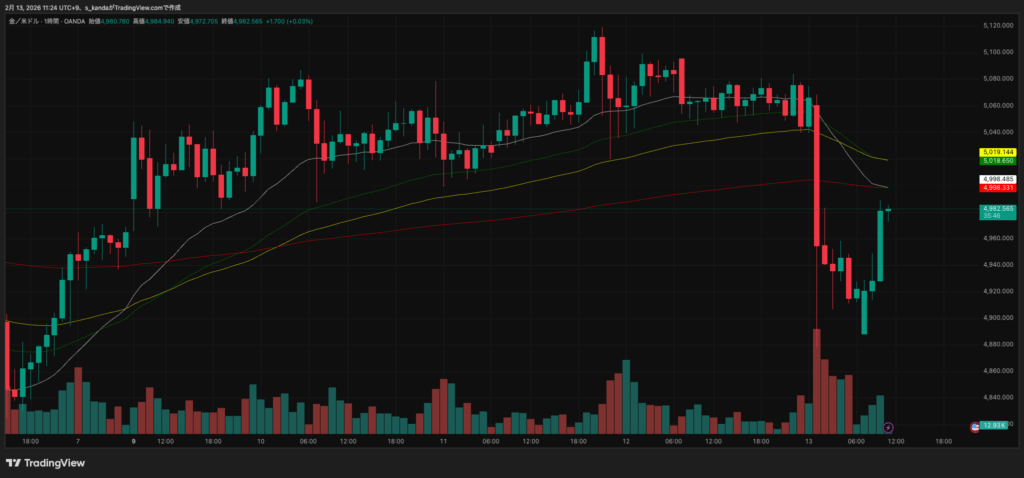Click the latest green candle at the right edge

coord(880,245)
